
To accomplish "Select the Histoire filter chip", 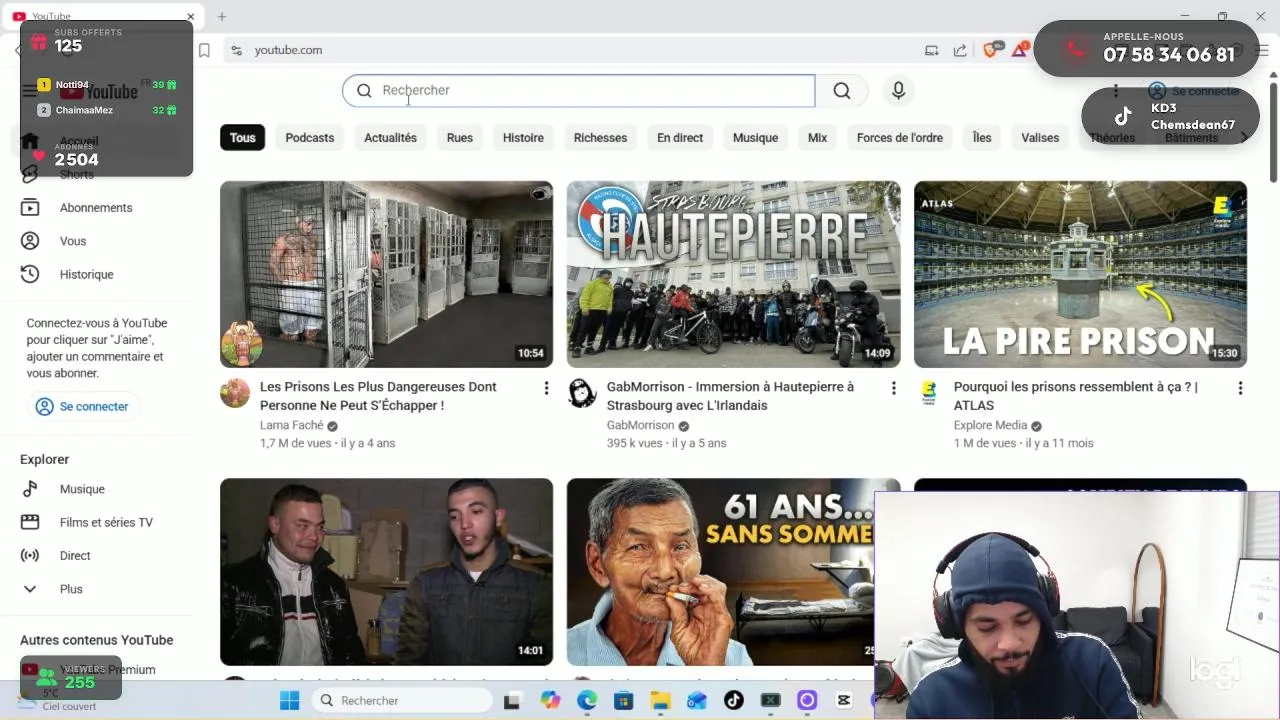I will (x=523, y=138).
